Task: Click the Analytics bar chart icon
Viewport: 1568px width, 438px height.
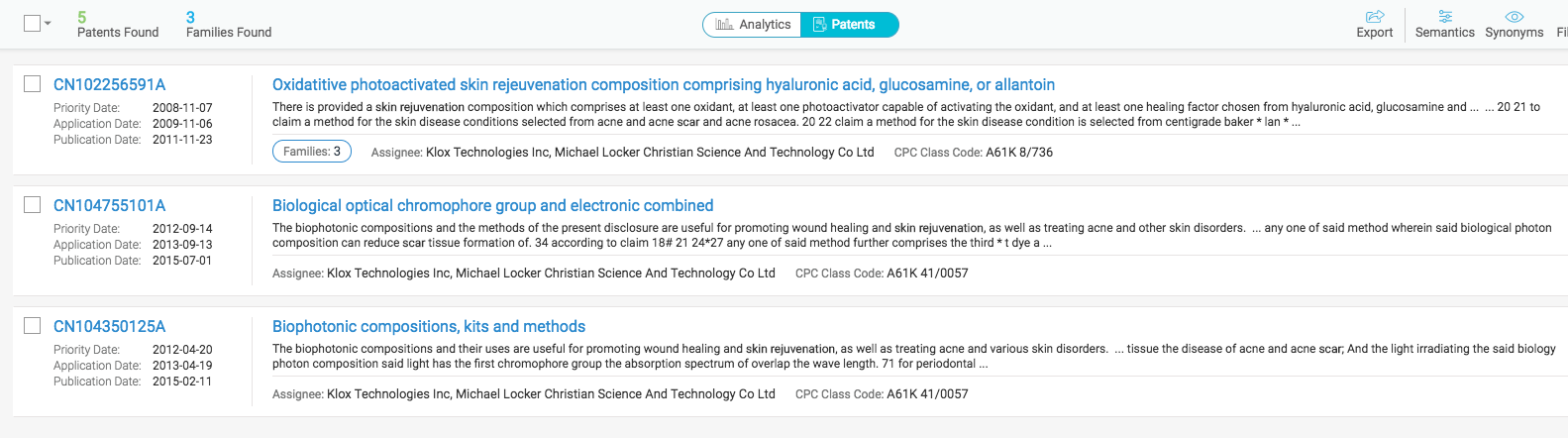Action: click(x=725, y=25)
